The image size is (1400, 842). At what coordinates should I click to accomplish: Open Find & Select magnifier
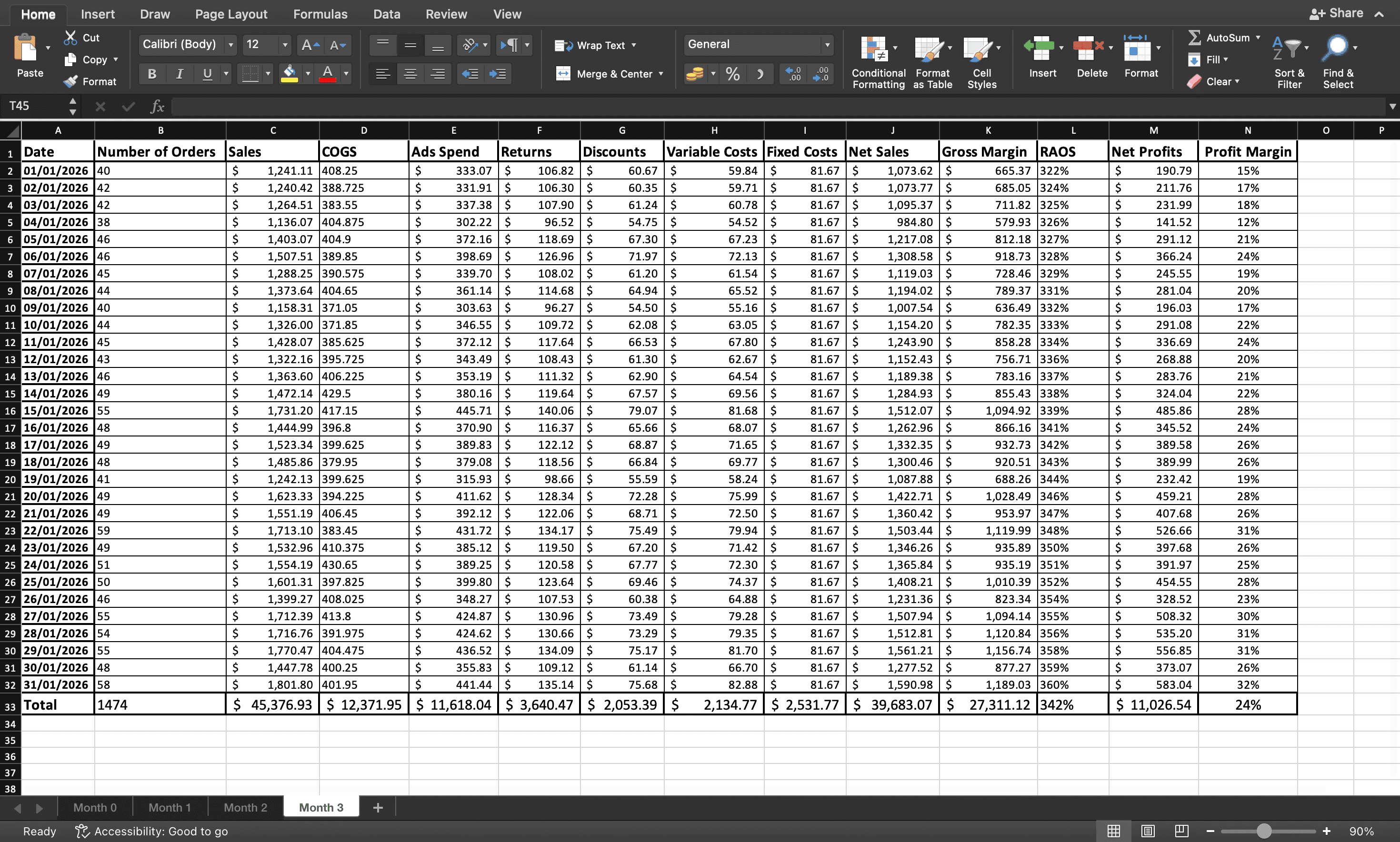pos(1336,48)
